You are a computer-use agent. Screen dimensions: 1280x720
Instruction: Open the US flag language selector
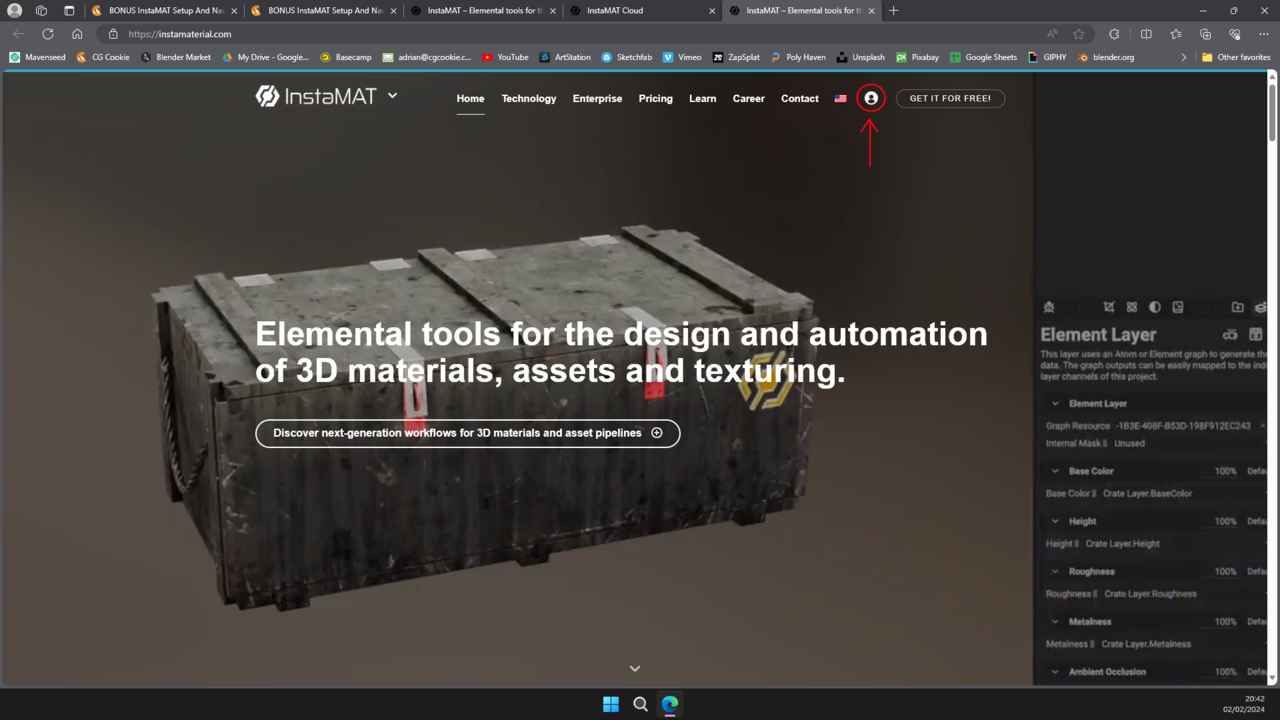point(840,98)
